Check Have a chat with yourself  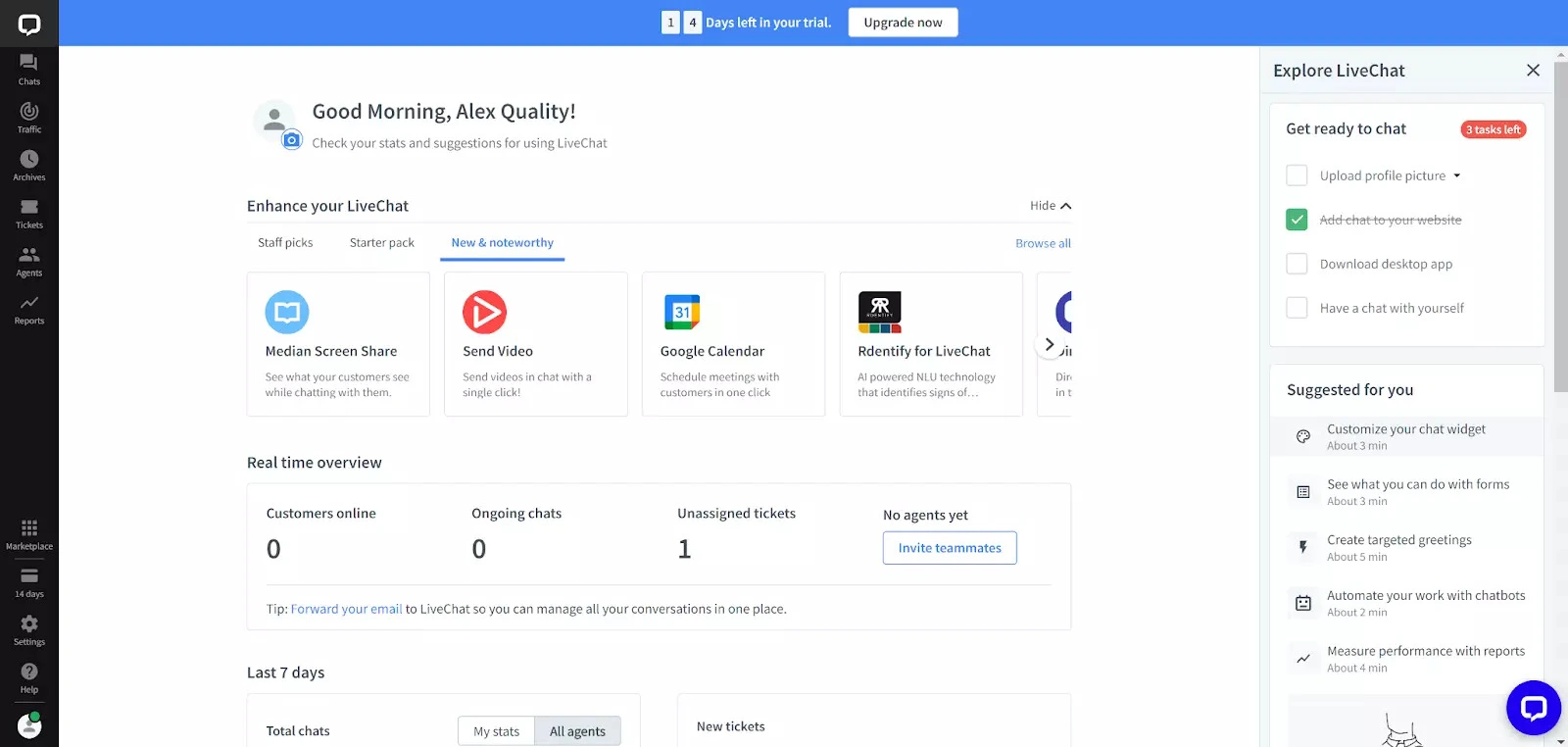pos(1297,308)
